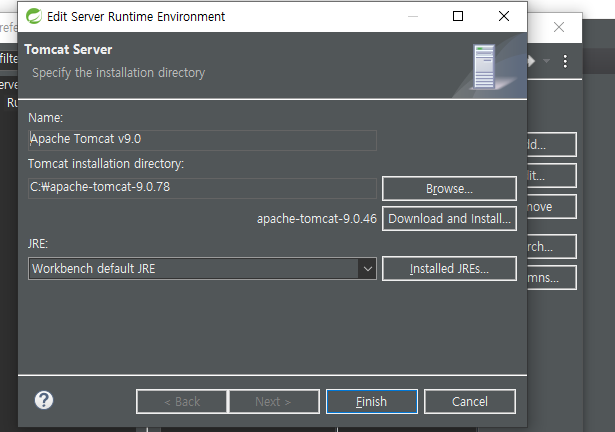Open the three-dot menu in Preferences window

(565, 61)
